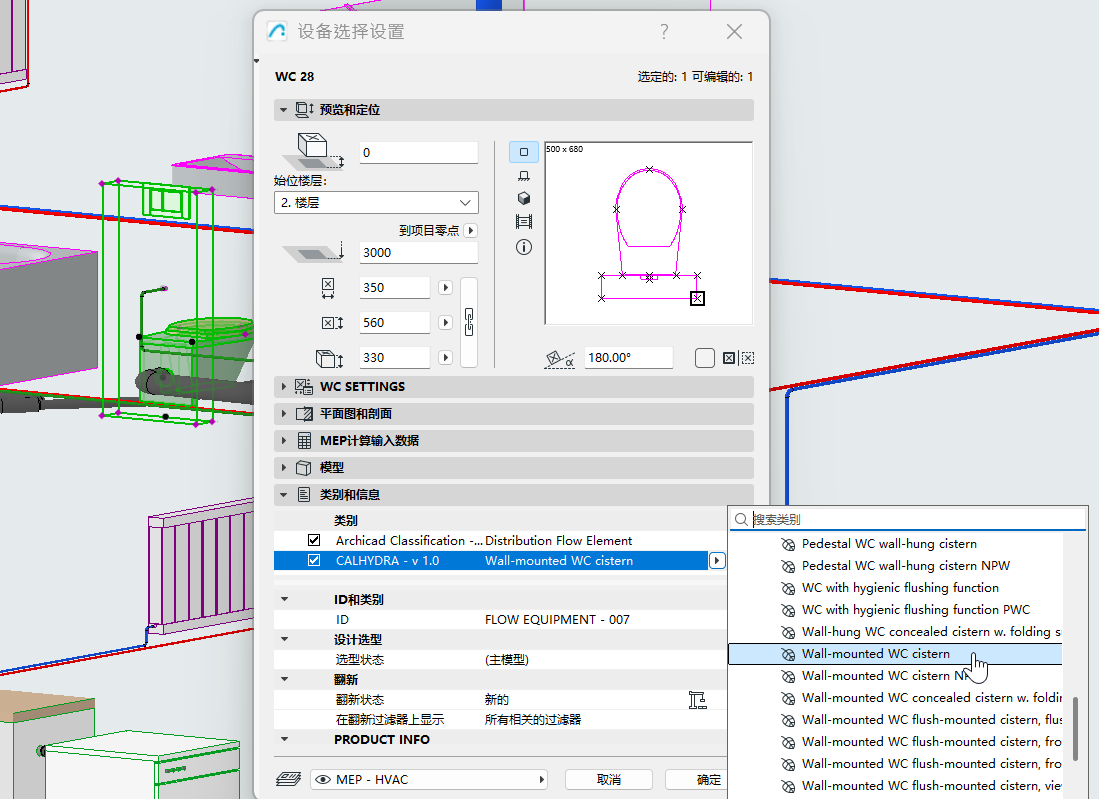Viewport: 1099px width, 799px height.
Task: Open the CALHYDRA classification picker arrow
Action: (716, 561)
